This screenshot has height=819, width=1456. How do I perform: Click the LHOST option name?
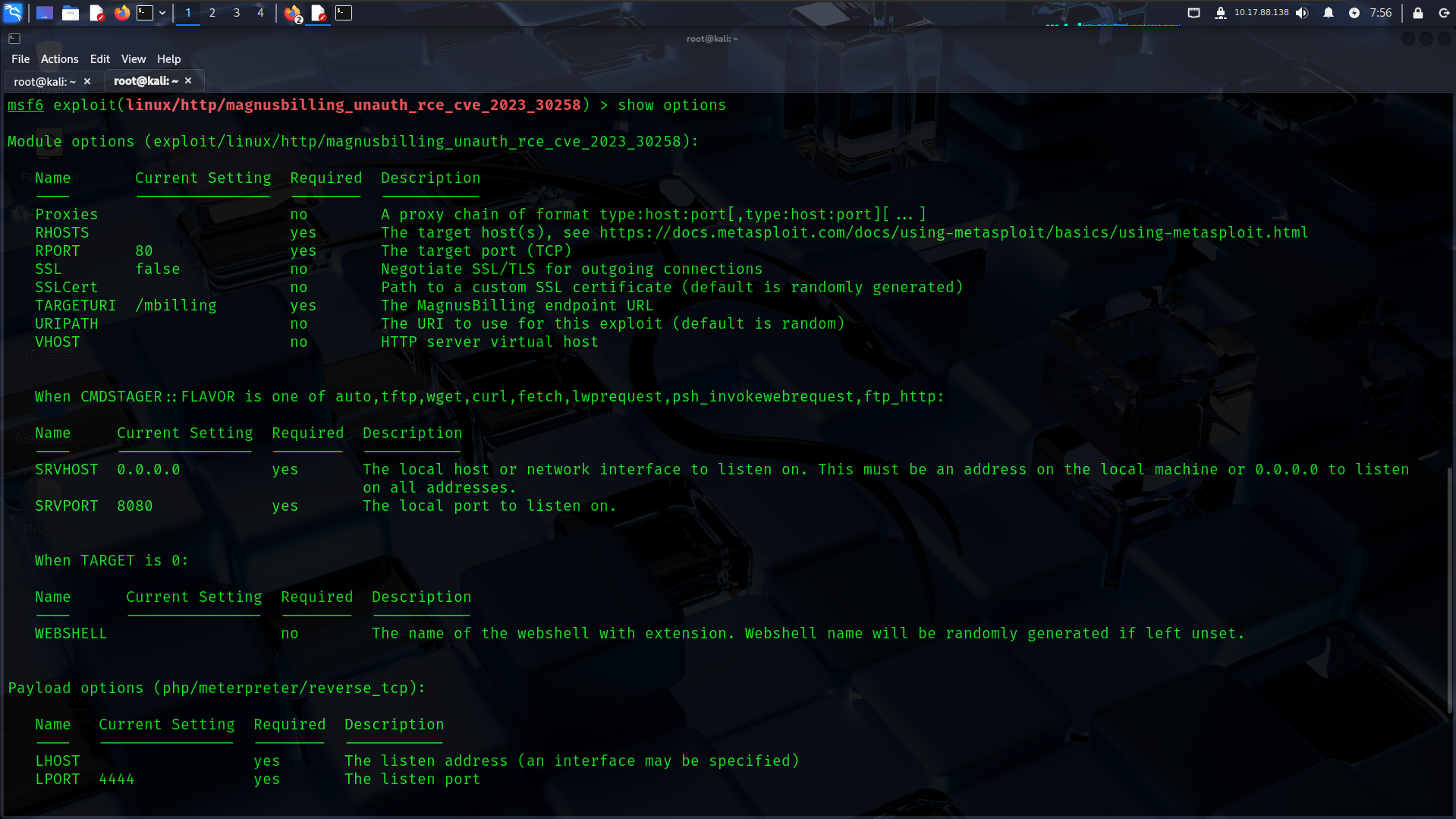pos(58,761)
